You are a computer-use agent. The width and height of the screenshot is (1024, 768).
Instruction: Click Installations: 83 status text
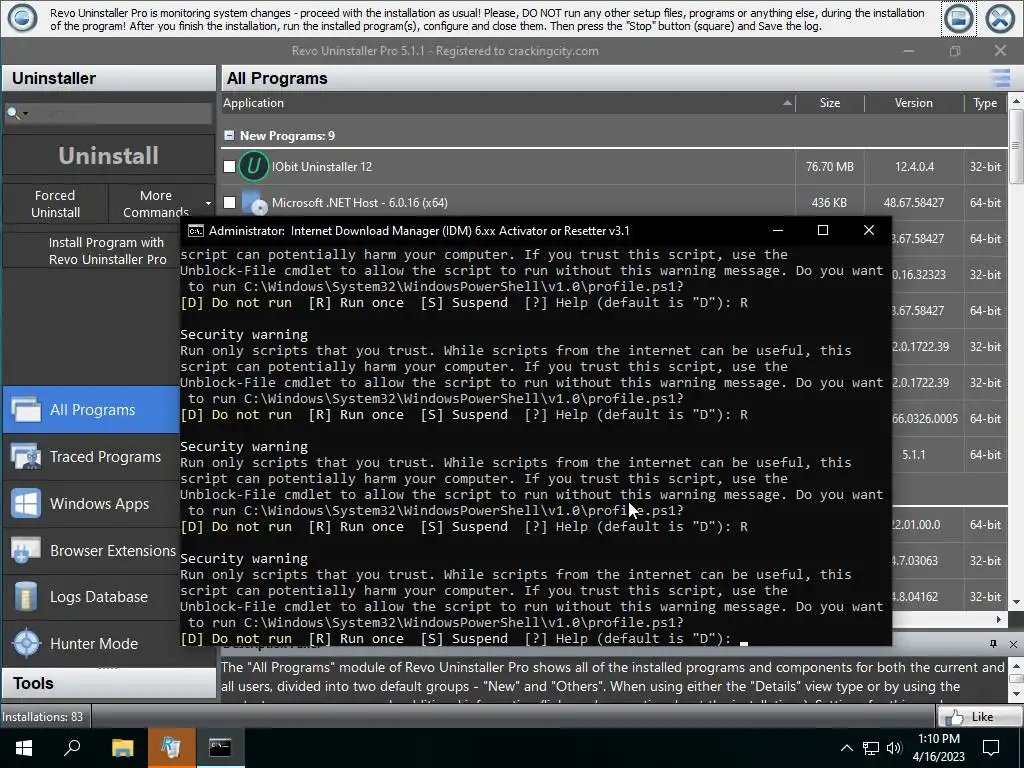click(x=42, y=716)
